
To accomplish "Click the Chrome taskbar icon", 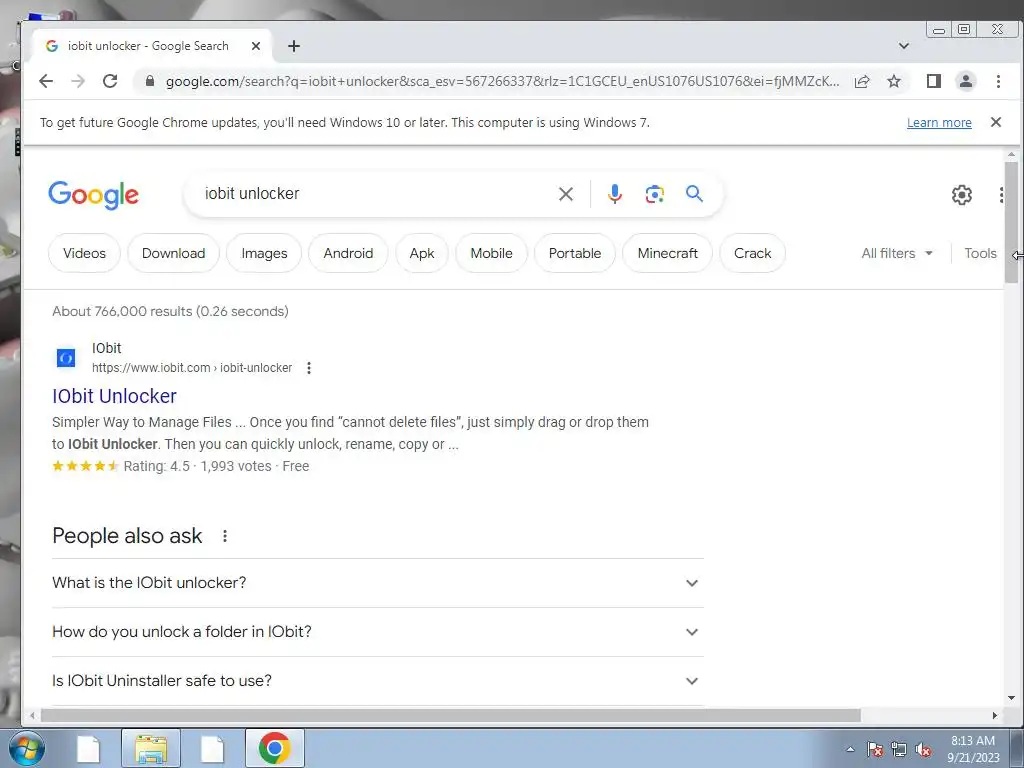I will pyautogui.click(x=274, y=748).
